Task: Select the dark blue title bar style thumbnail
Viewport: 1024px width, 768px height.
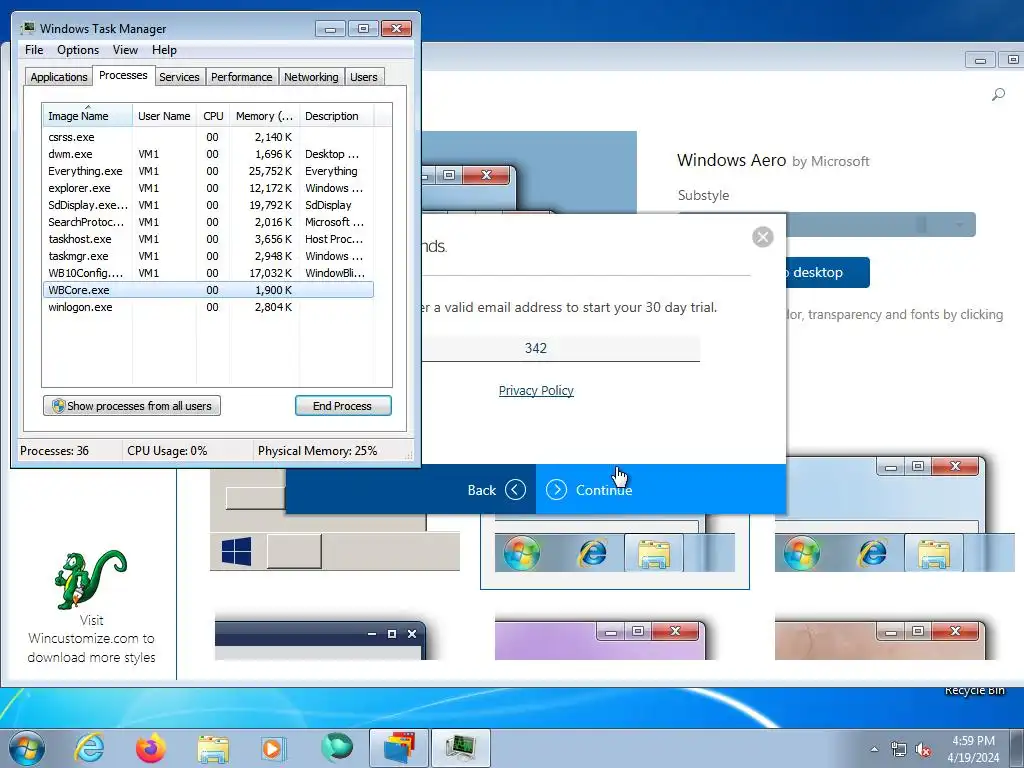Action: coord(320,640)
